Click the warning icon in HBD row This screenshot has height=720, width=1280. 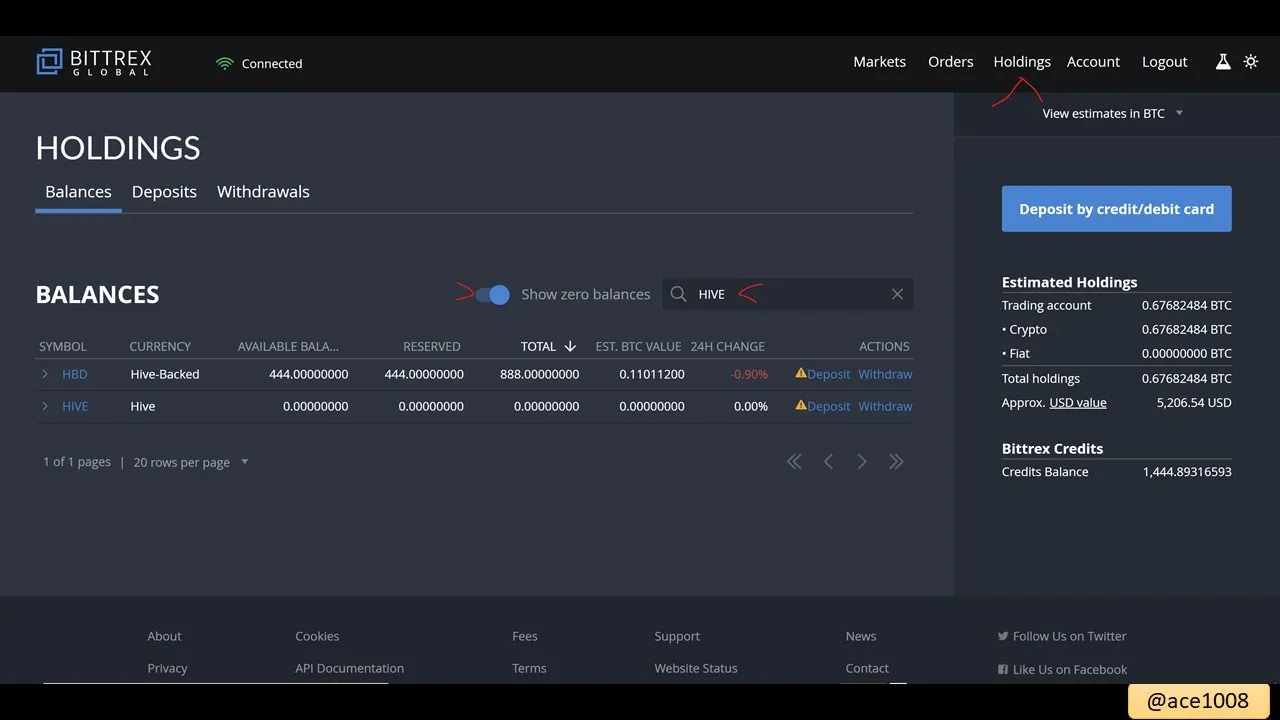coord(801,373)
